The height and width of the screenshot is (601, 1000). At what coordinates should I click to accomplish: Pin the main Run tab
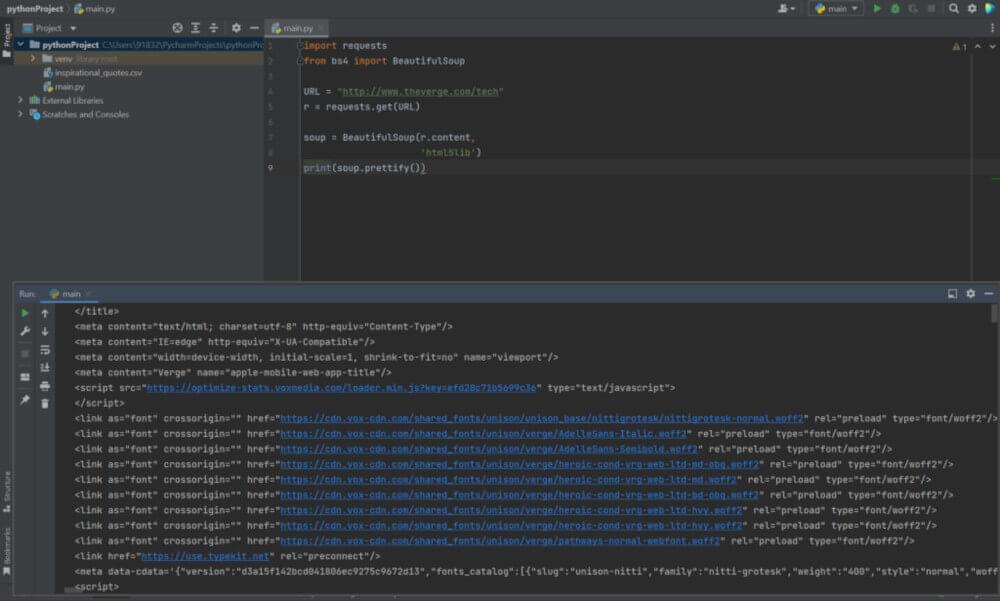click(x=24, y=397)
